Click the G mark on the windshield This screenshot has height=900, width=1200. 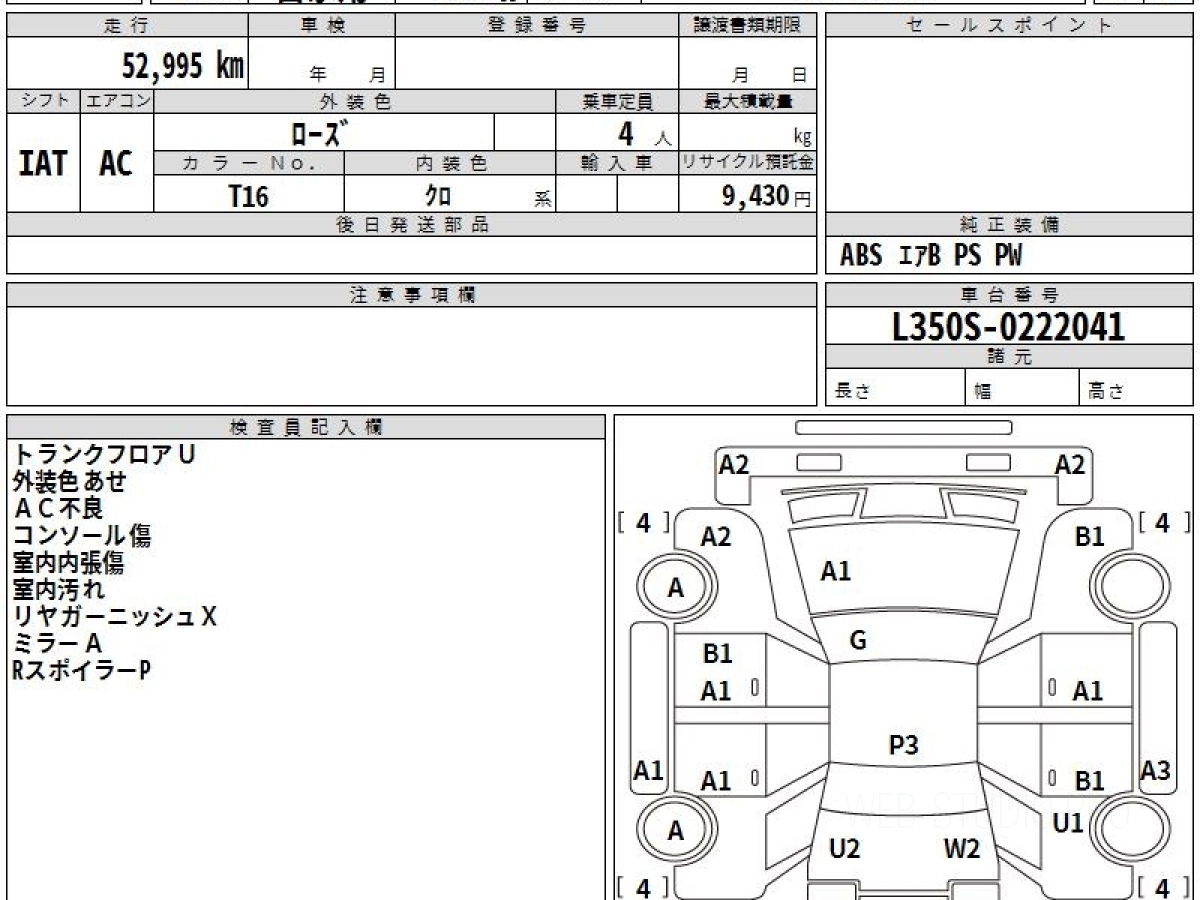click(858, 641)
